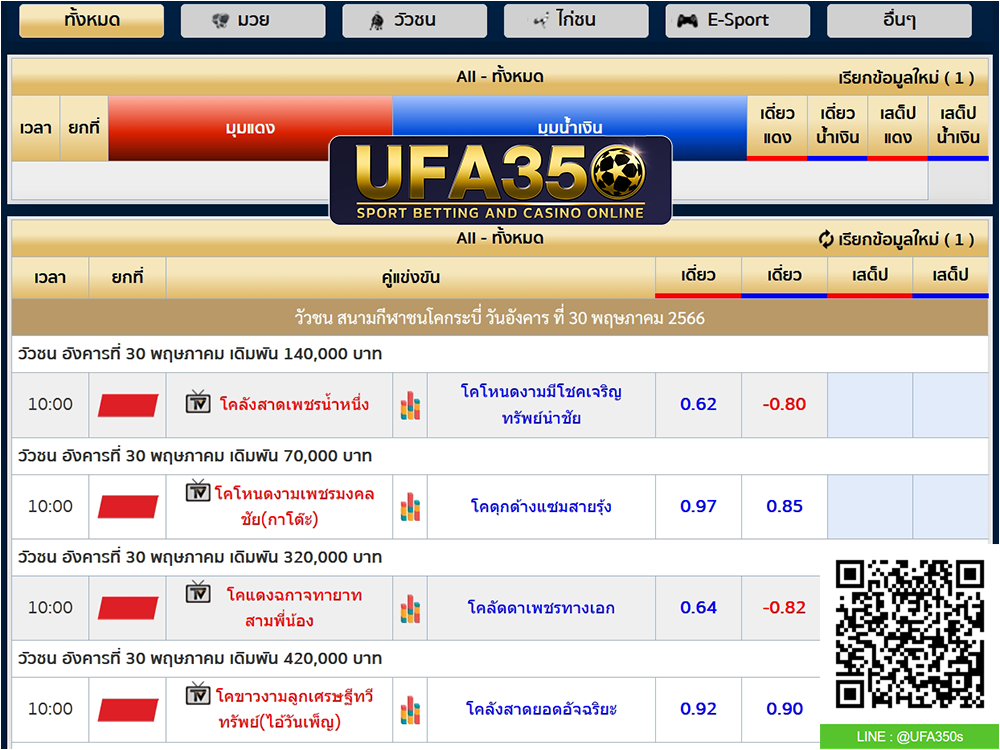The width and height of the screenshot is (1000, 750).
Task: Click the refresh arrows icon beside เรียกข้อมูลใหม่
Action: pos(826,239)
